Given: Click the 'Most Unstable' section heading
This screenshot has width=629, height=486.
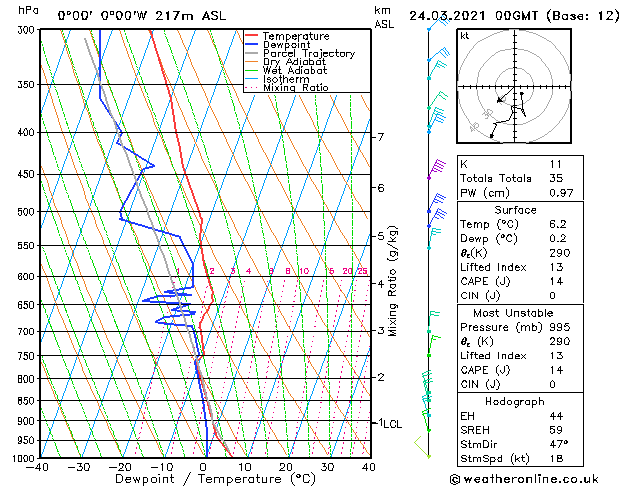Looking at the screenshot, I should [x=513, y=313].
